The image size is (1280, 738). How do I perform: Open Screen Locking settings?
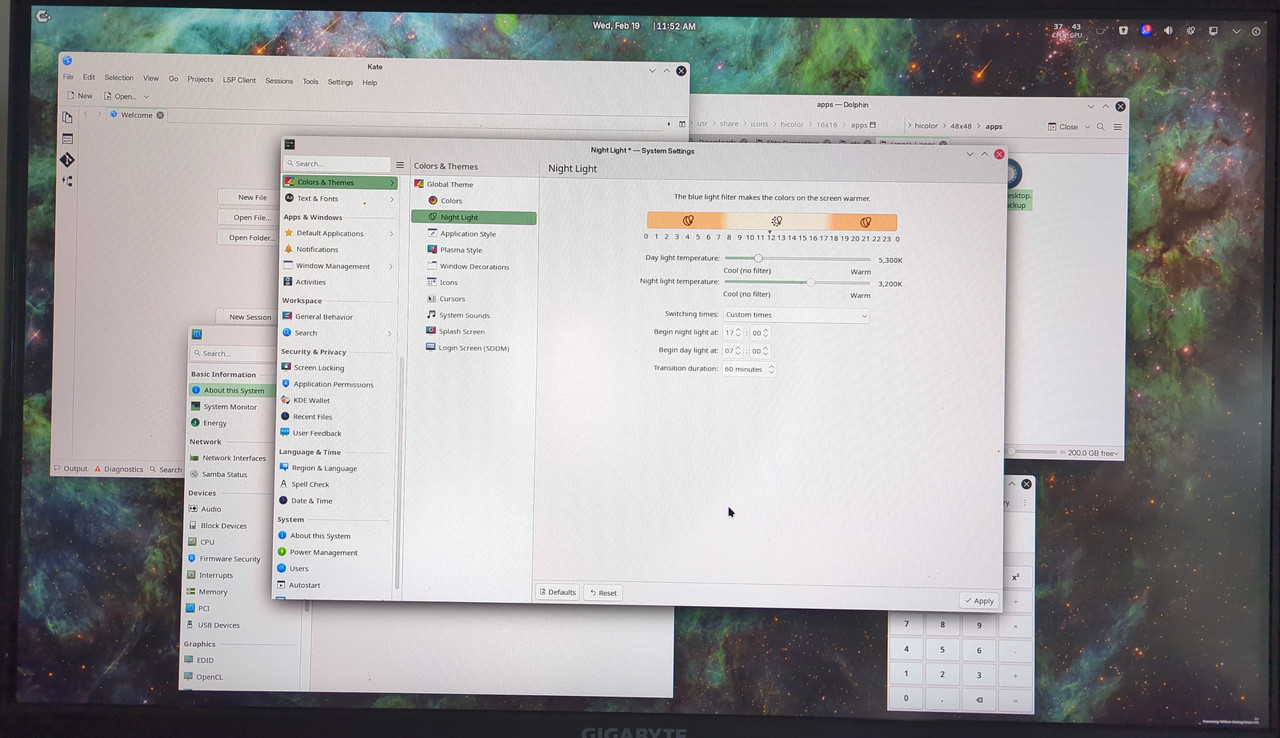(x=338, y=367)
